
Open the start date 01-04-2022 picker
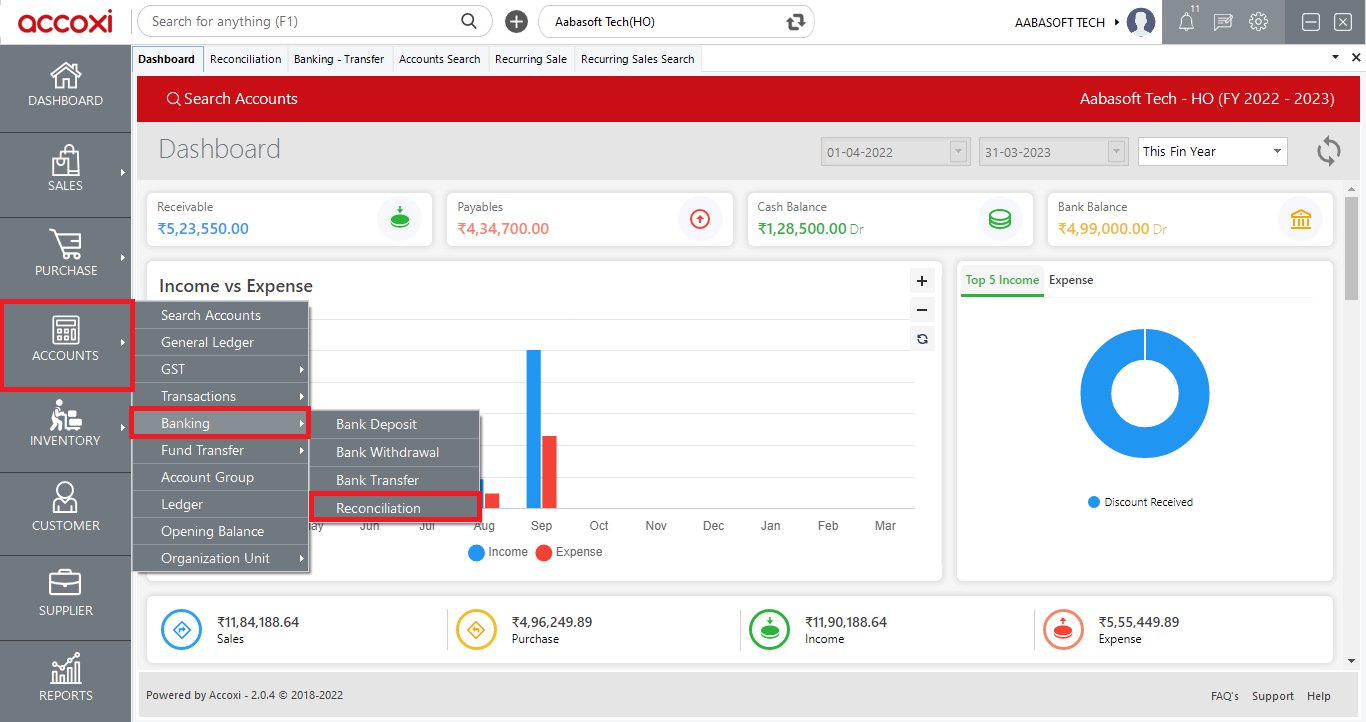895,152
